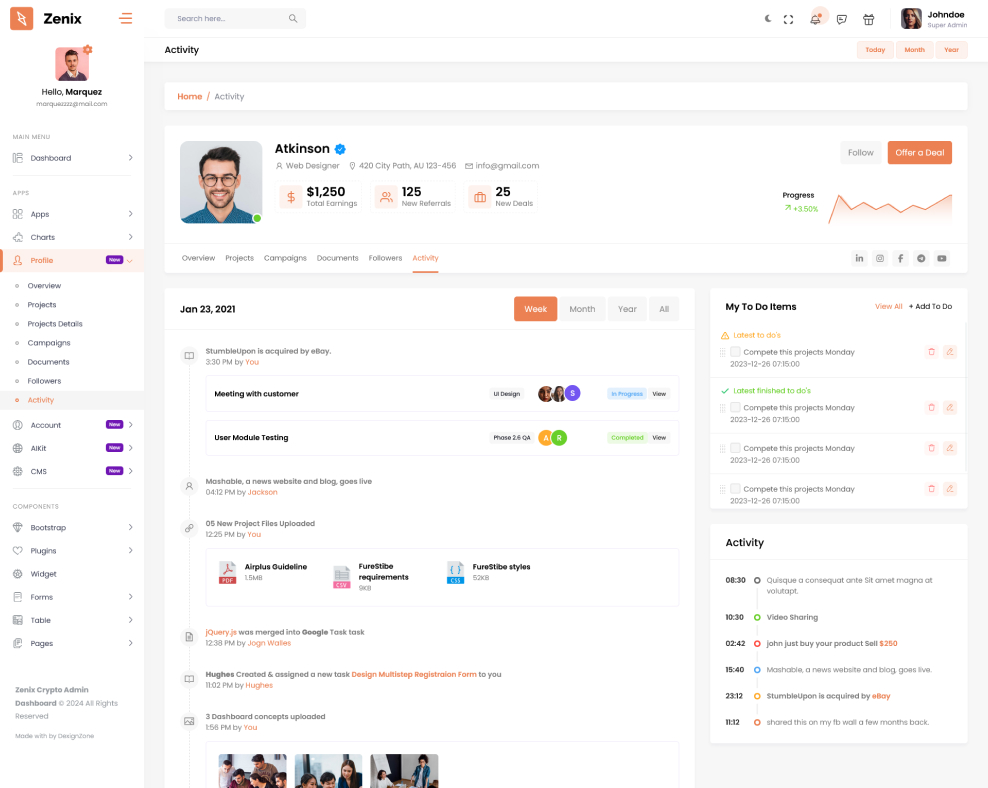Screen dimensions: 988x788
Task: Open Atkinson's YouTube channel icon
Action: pos(941,258)
